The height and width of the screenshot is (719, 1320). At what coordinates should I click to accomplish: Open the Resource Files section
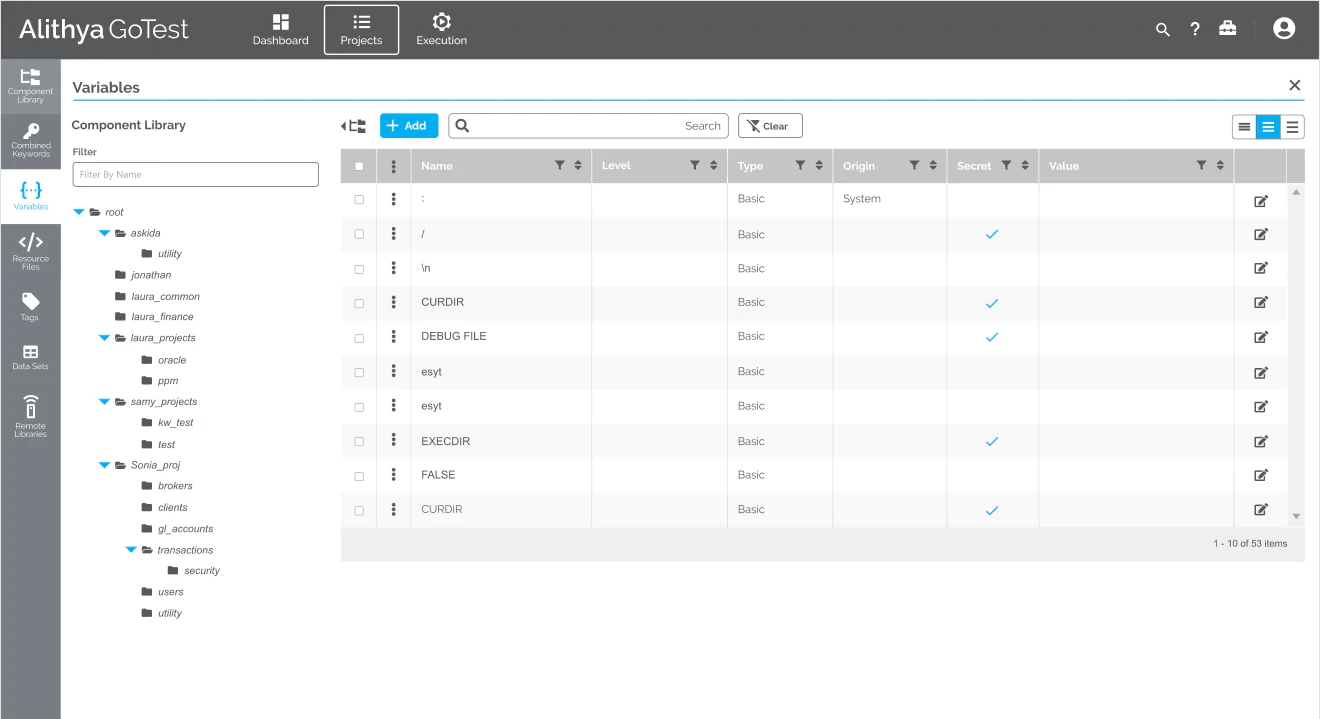pos(30,252)
